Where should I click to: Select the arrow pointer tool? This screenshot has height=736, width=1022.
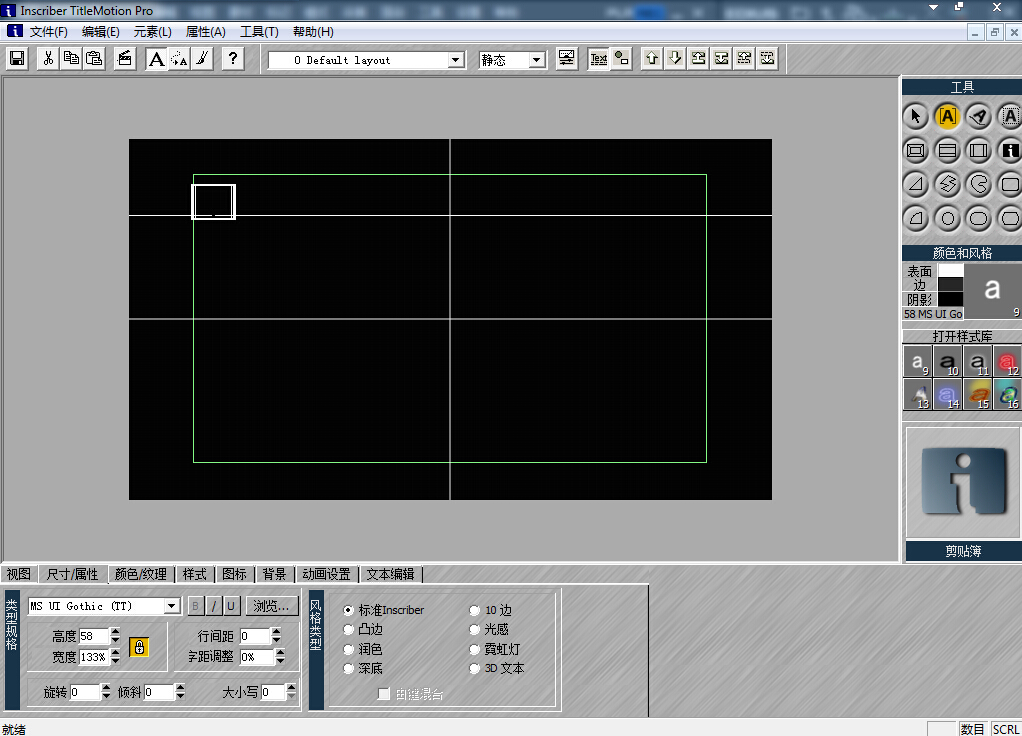click(x=915, y=117)
